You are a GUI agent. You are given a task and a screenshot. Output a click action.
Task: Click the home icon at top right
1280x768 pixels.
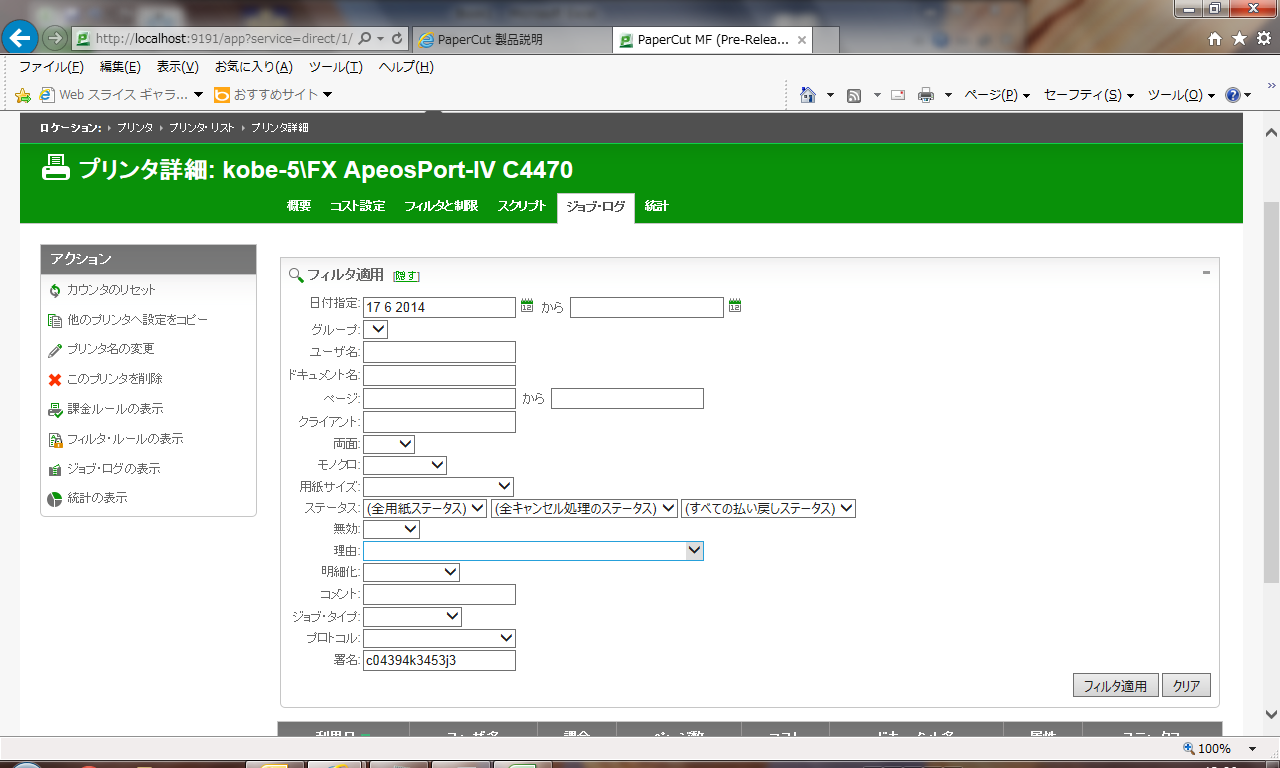click(x=1216, y=38)
